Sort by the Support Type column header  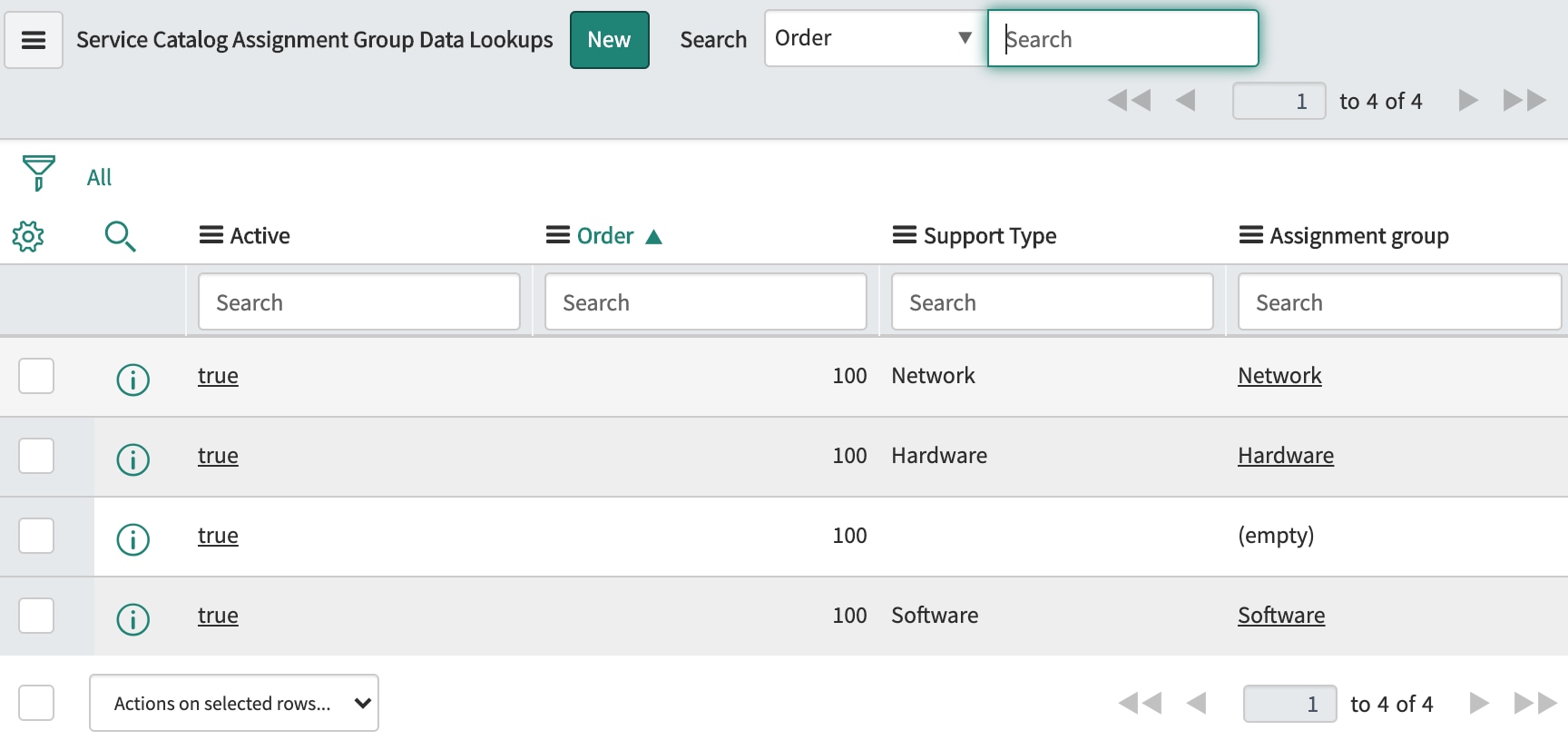click(x=990, y=236)
